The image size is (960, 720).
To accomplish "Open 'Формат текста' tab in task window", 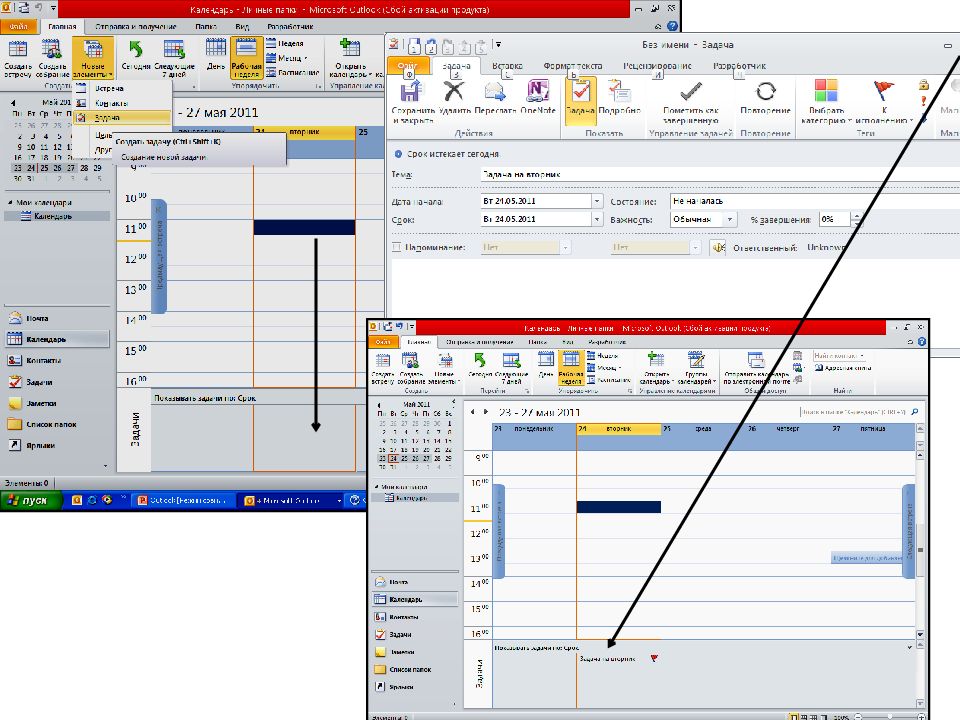I will 572,66.
